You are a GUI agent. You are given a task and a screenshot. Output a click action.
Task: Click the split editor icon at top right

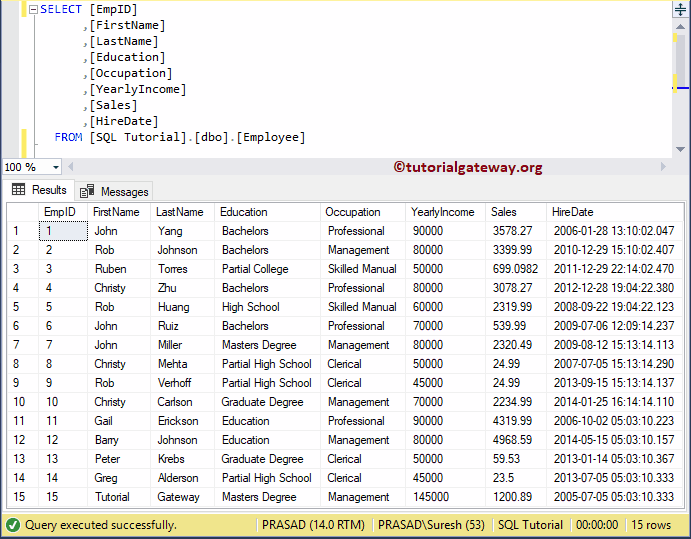point(680,10)
